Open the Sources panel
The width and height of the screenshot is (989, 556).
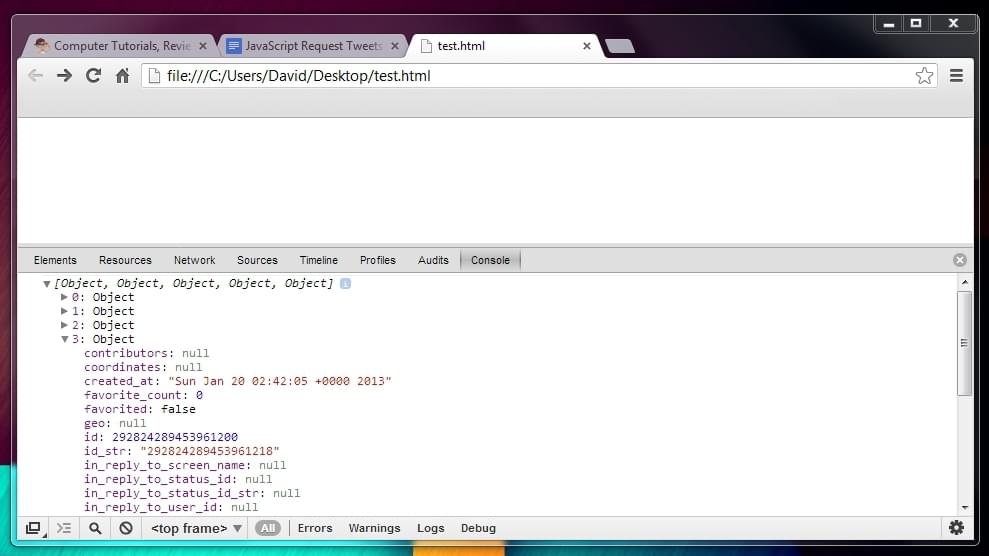pos(257,260)
